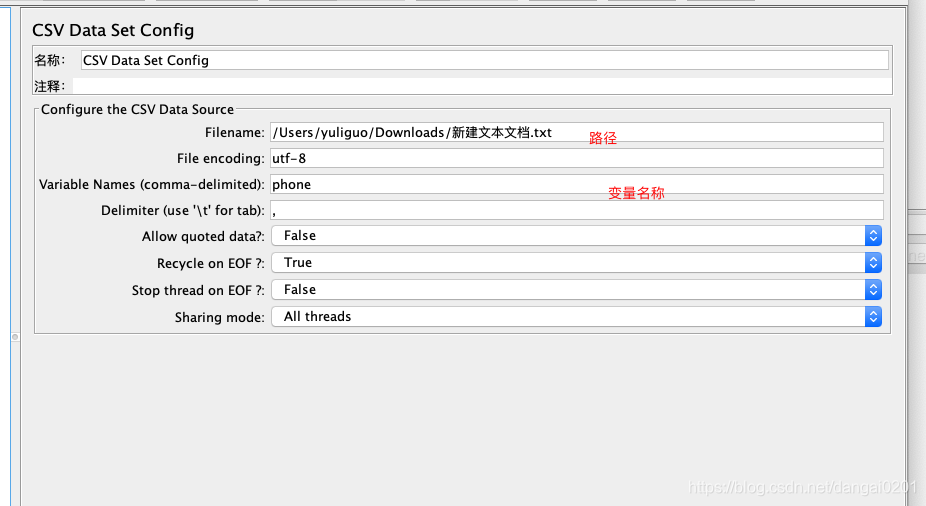Click the Recycle on EOF stepper arrows
Image resolution: width=926 pixels, height=506 pixels.
pos(873,263)
